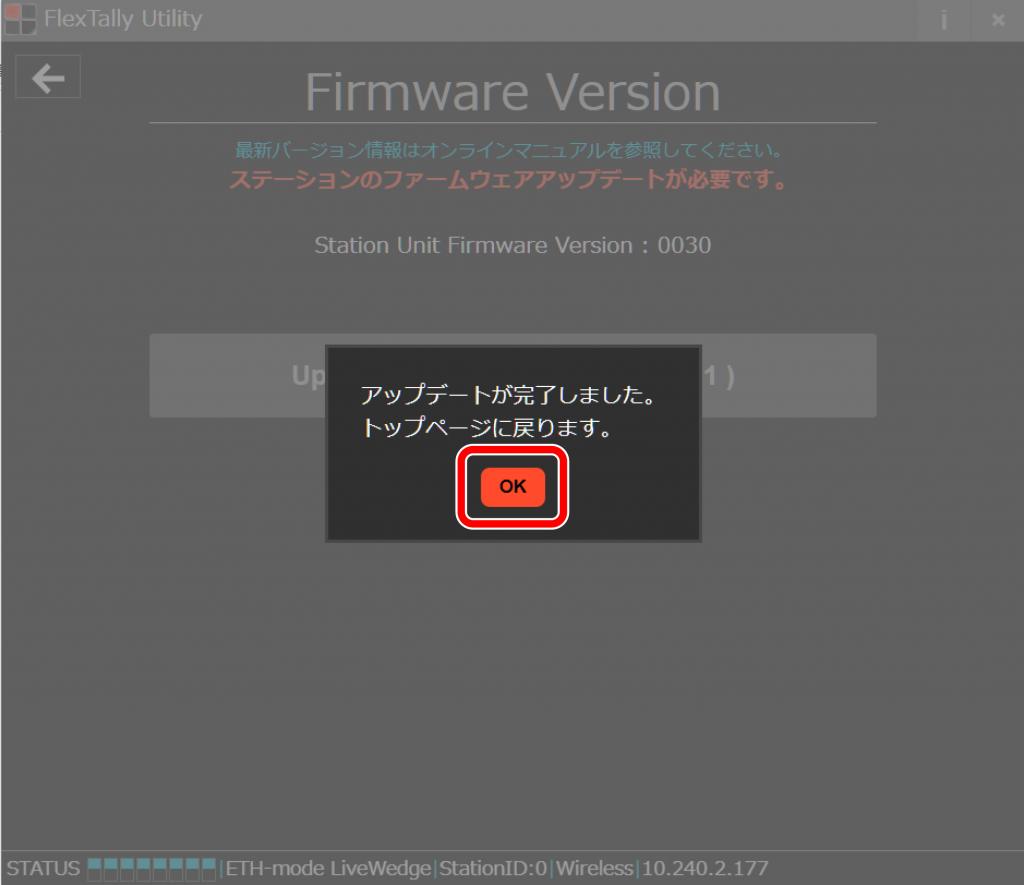The width and height of the screenshot is (1024, 885).
Task: Select 'Station Unit Firmware Version : 0030' text
Action: [x=513, y=245]
